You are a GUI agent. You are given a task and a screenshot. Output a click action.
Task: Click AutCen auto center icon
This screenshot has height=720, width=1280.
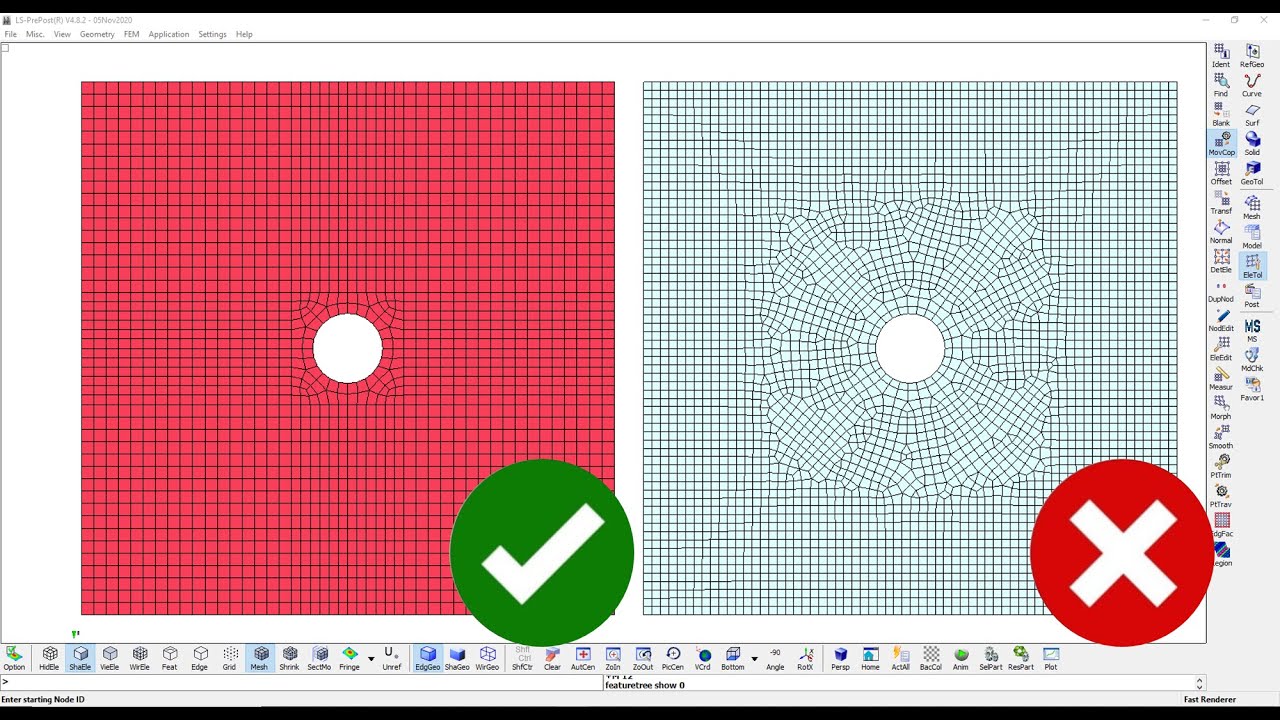(583, 658)
